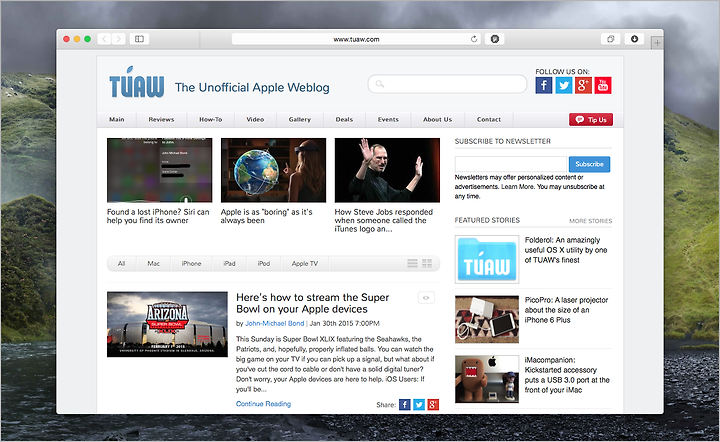Open TUAW's Google Plus page from header

pos(583,85)
